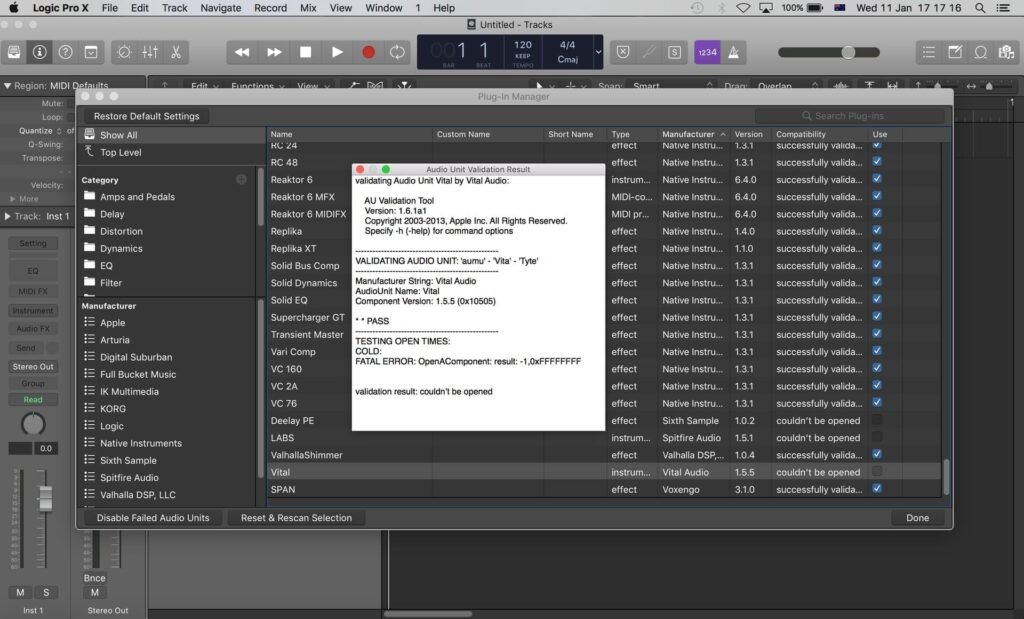Adjust the master volume slider knob
The width and height of the screenshot is (1024, 619).
tap(848, 52)
